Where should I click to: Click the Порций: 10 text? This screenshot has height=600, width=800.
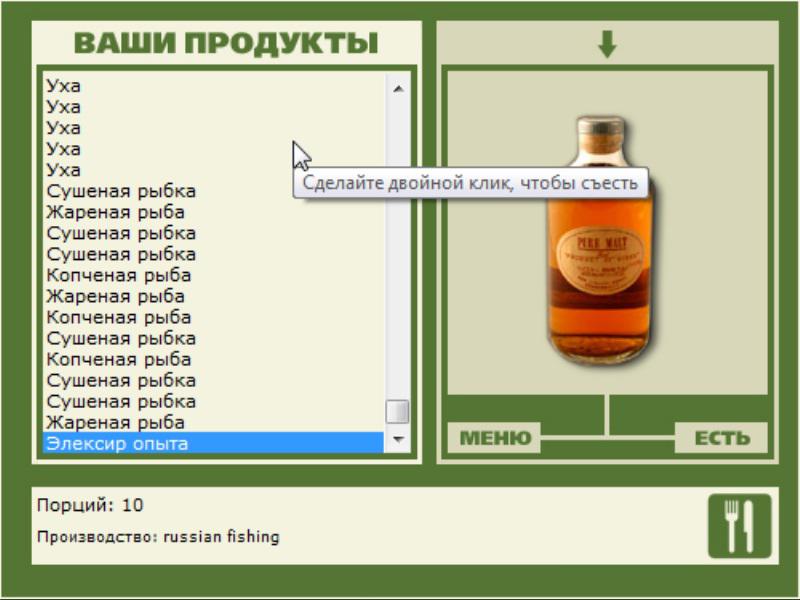click(90, 505)
